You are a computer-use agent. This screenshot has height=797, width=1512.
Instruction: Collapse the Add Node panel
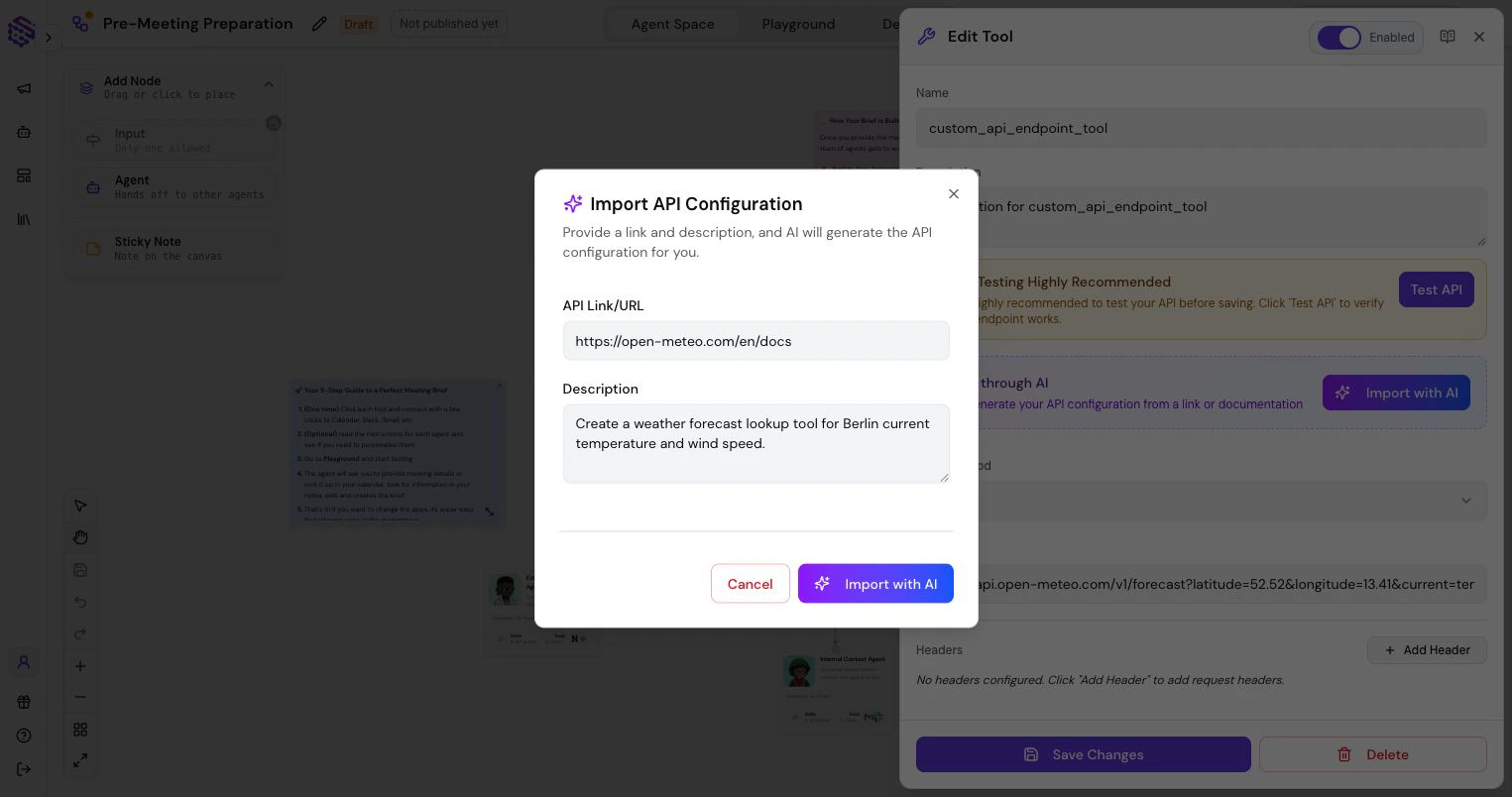pyautogui.click(x=268, y=85)
